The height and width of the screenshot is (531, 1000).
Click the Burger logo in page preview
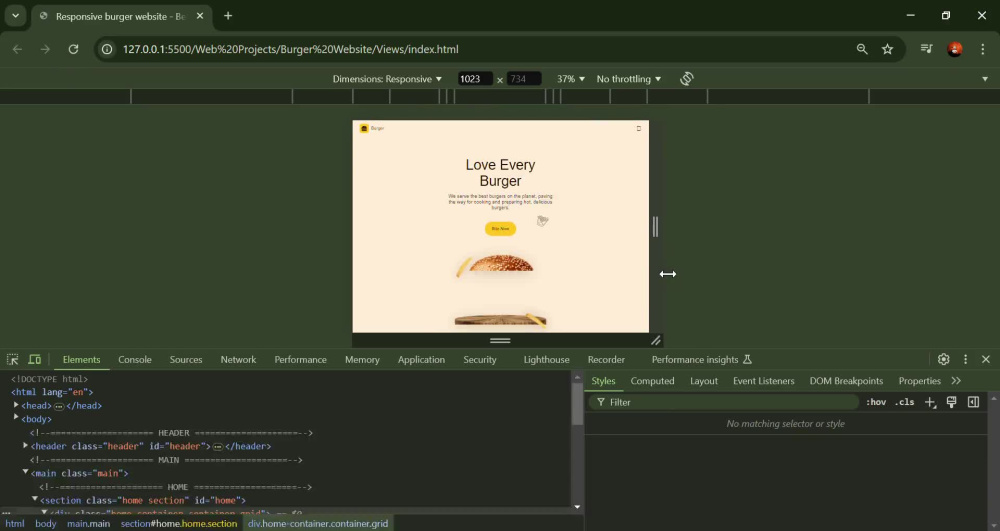tap(372, 128)
